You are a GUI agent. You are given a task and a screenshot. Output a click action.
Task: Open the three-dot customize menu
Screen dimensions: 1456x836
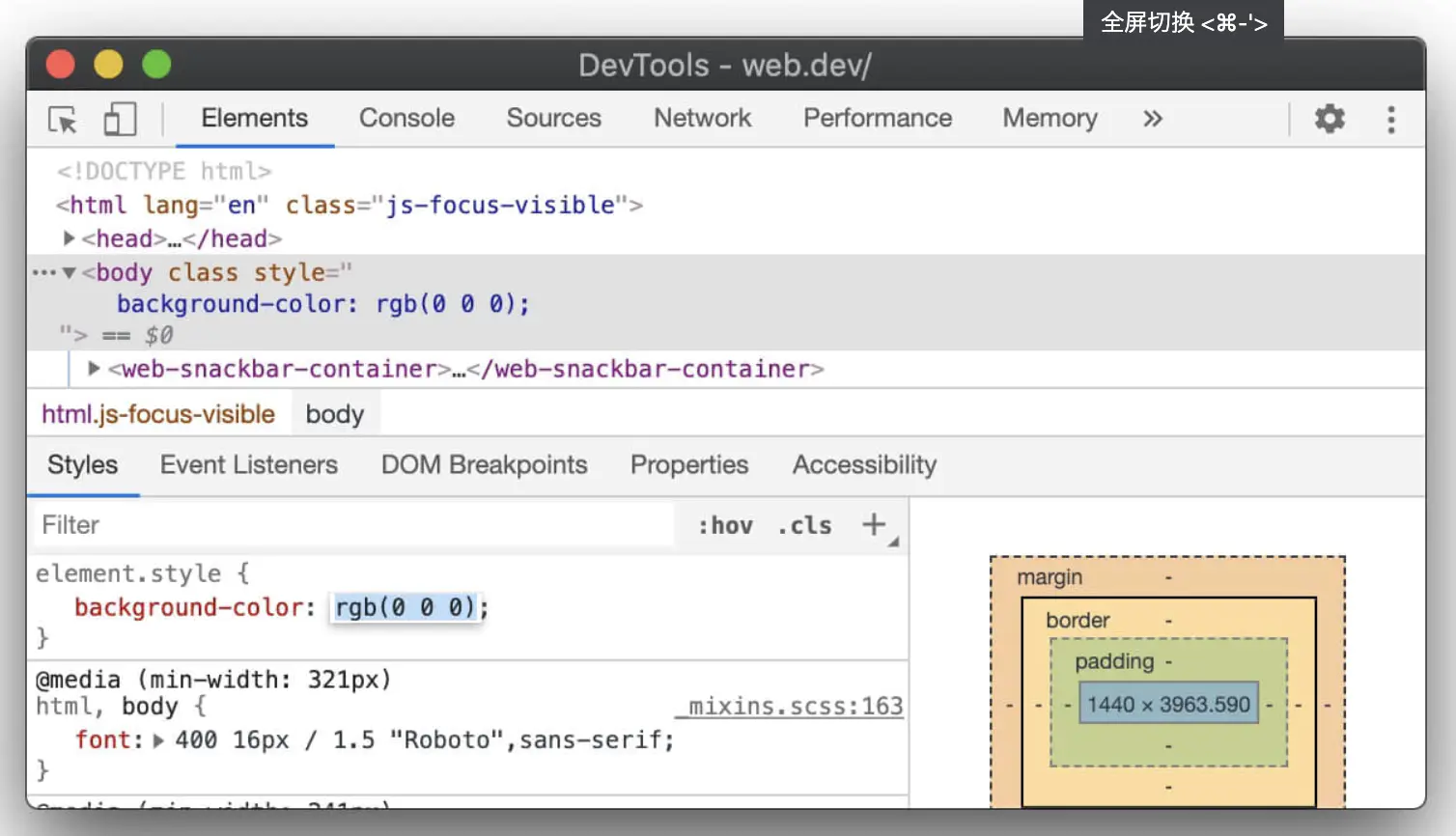click(x=1390, y=119)
